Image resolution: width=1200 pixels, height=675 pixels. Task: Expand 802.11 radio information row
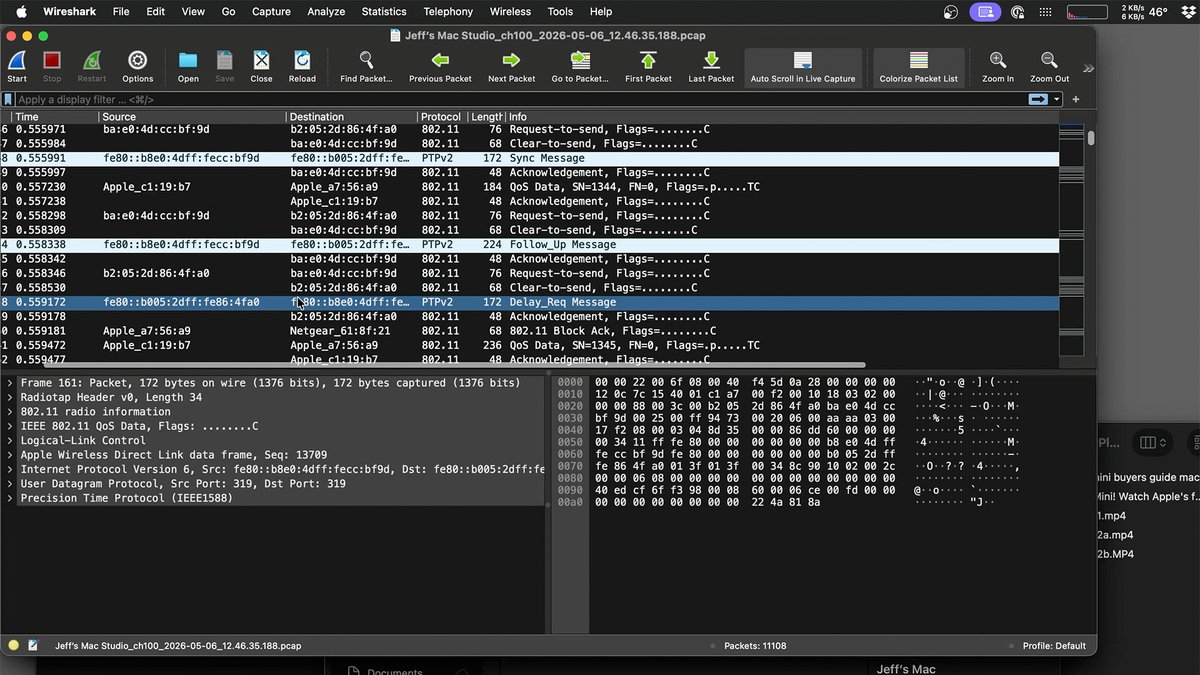click(9, 412)
